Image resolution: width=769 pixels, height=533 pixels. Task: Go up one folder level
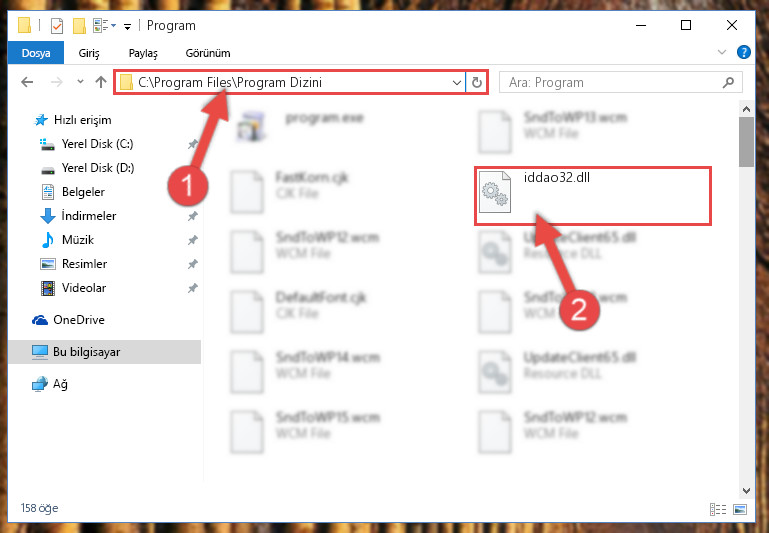pos(101,82)
